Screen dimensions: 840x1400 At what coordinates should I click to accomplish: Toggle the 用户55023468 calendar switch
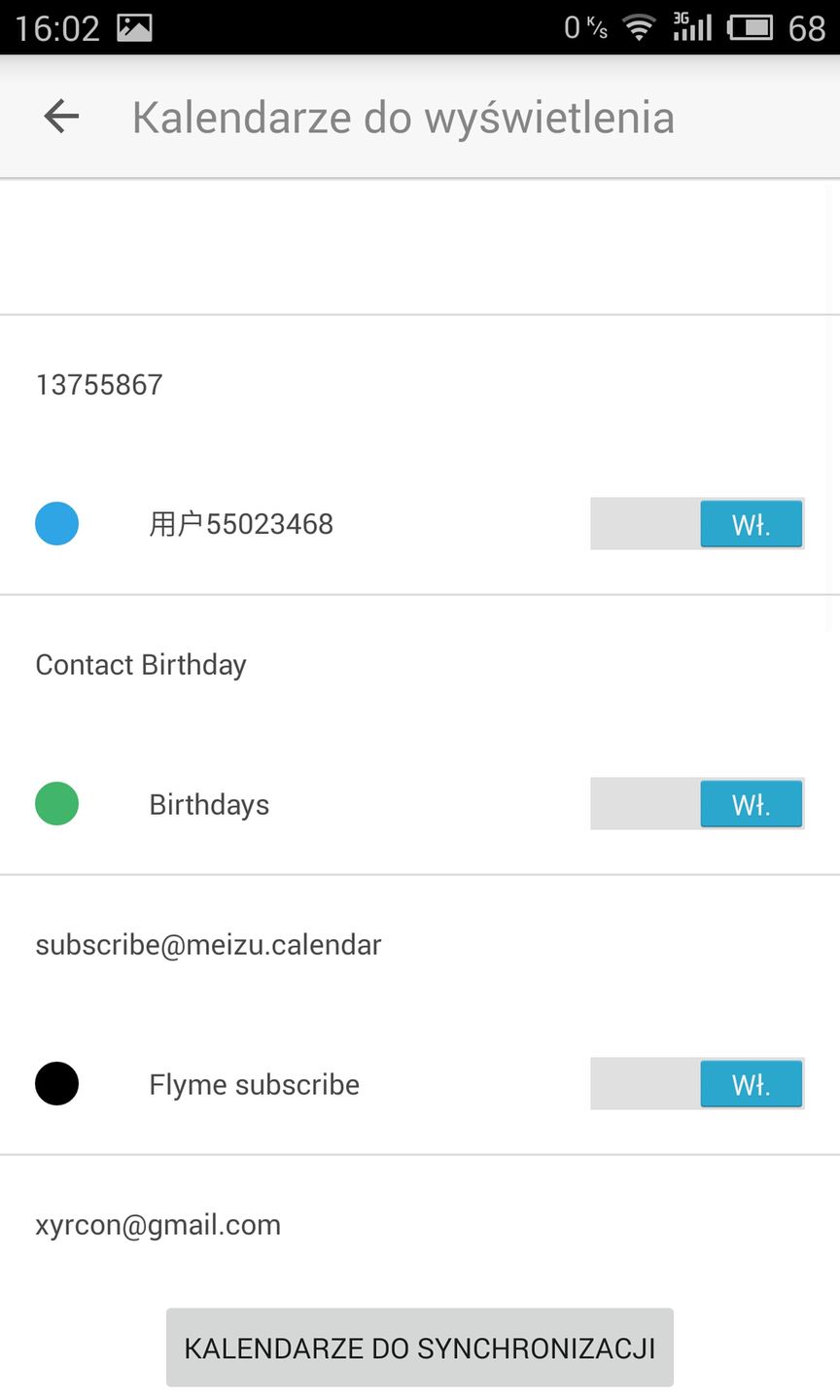pyautogui.click(x=697, y=524)
